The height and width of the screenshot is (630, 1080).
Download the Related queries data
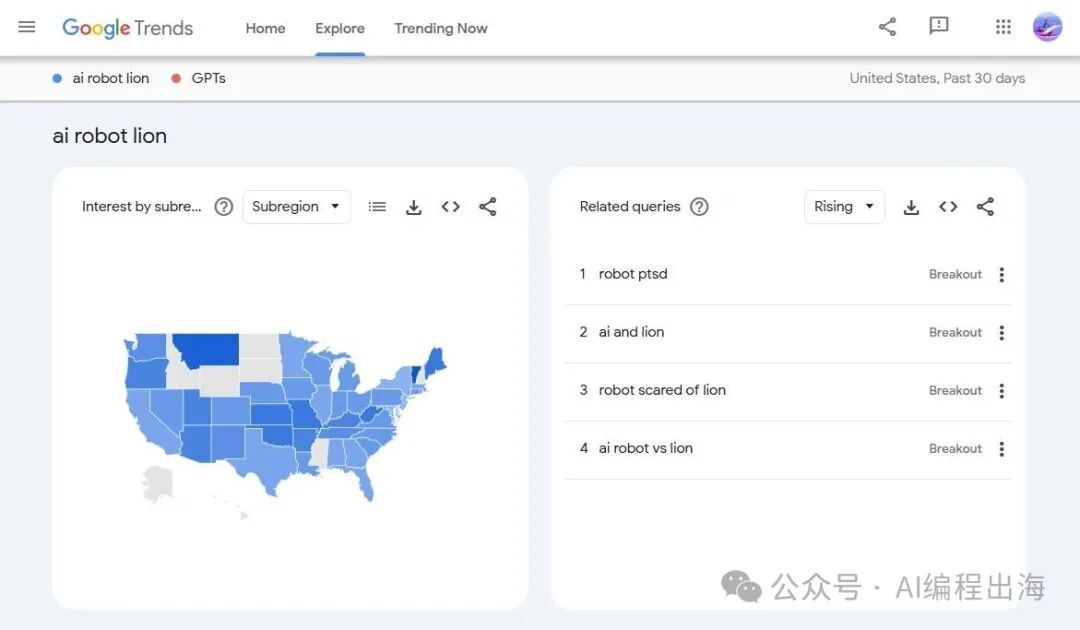pos(911,207)
